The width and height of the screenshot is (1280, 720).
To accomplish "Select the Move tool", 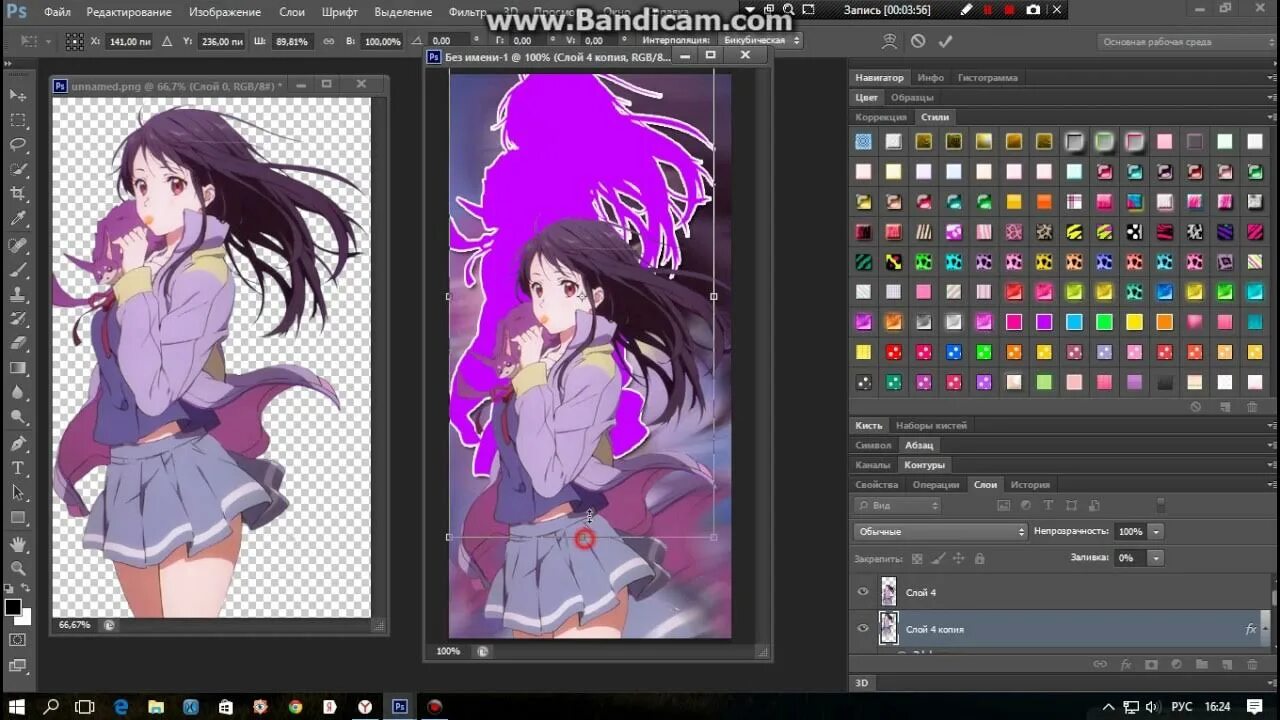I will point(18,95).
